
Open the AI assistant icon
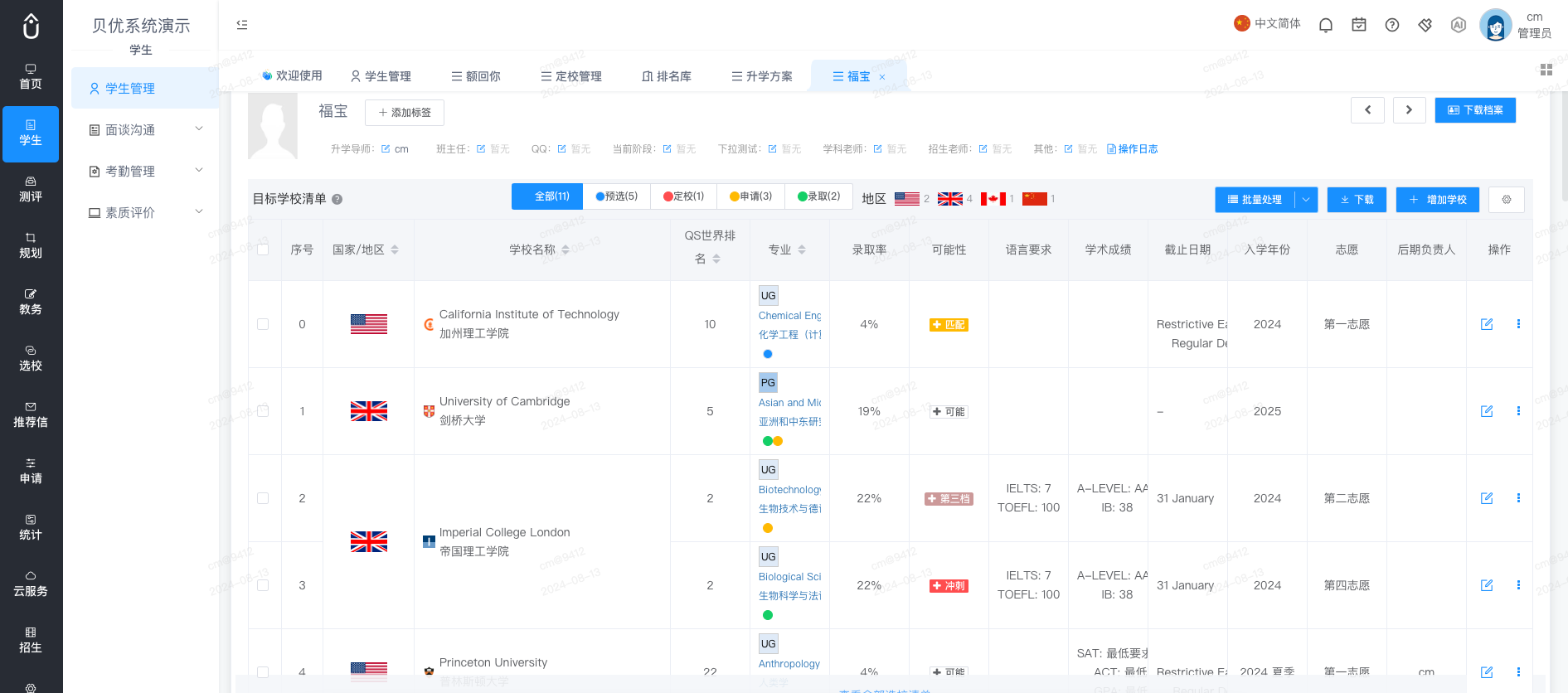1459,25
